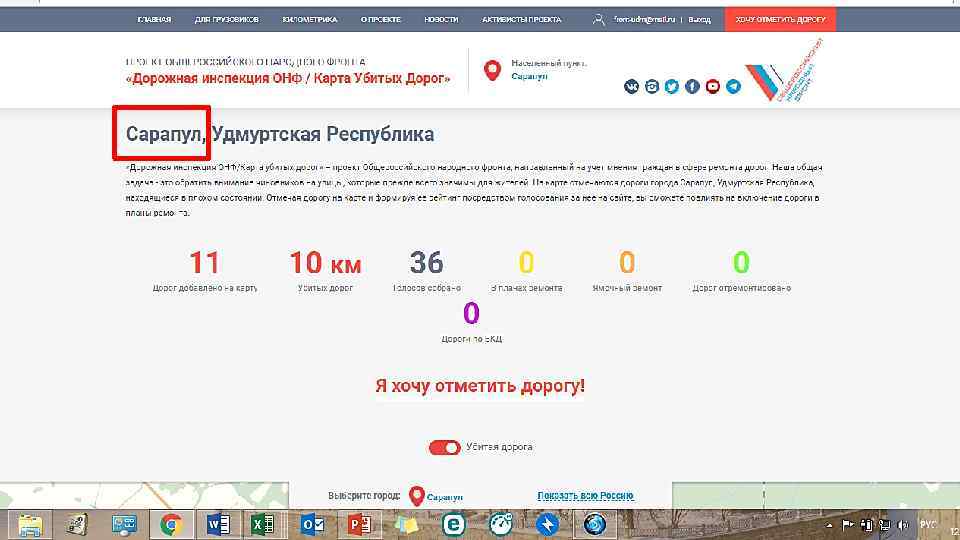Open the Telegram social icon
This screenshot has width=960, height=540.
pos(733,86)
